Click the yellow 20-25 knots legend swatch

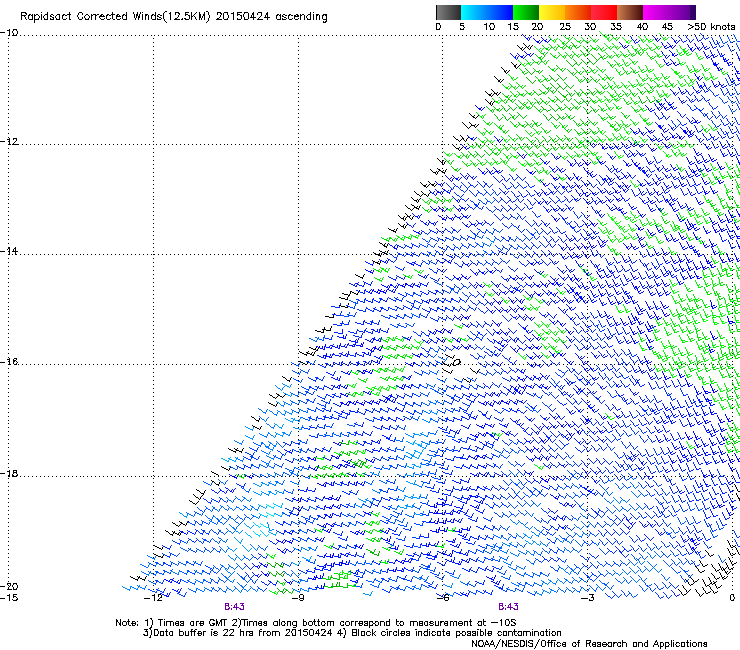(552, 12)
